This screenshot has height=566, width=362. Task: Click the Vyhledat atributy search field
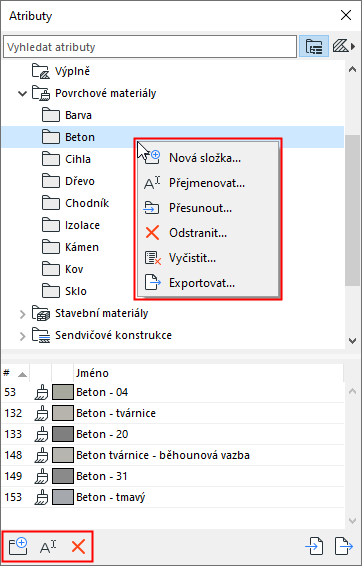pos(150,47)
